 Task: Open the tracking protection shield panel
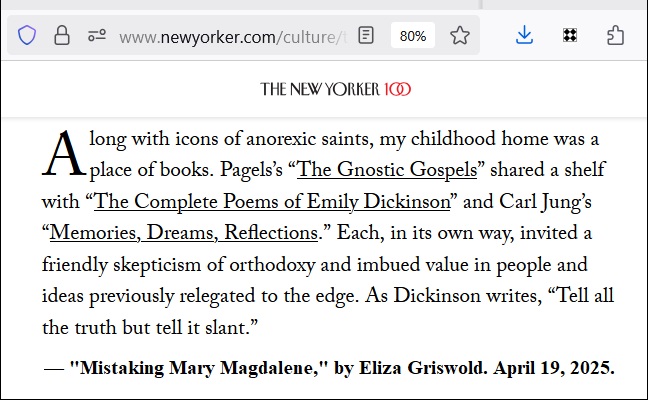[x=27, y=36]
